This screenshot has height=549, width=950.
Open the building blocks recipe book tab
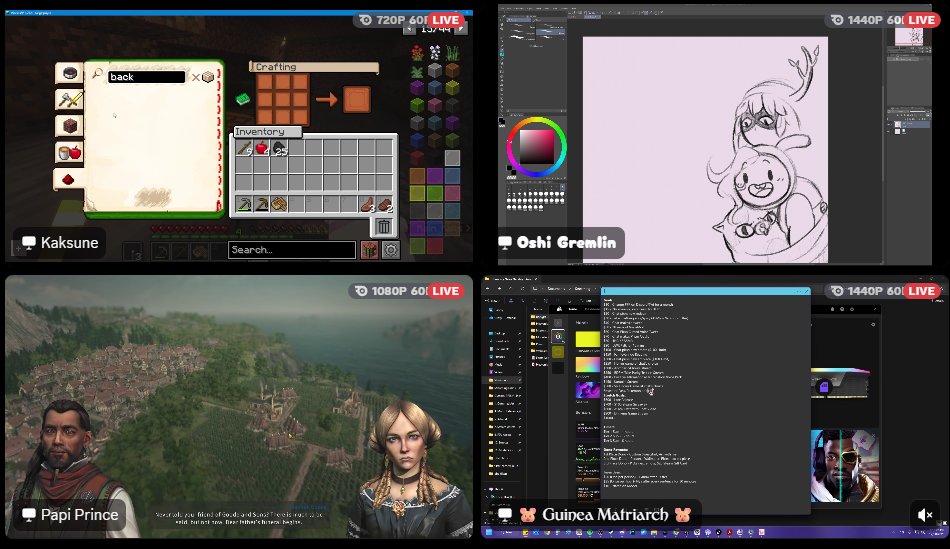pyautogui.click(x=69, y=125)
